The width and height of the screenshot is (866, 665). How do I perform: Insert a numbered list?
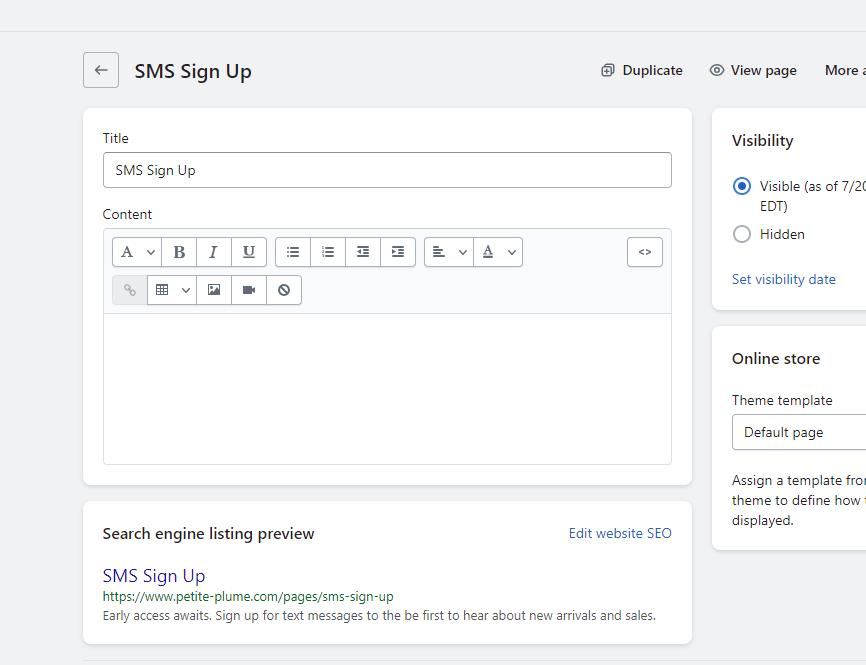tap(328, 252)
